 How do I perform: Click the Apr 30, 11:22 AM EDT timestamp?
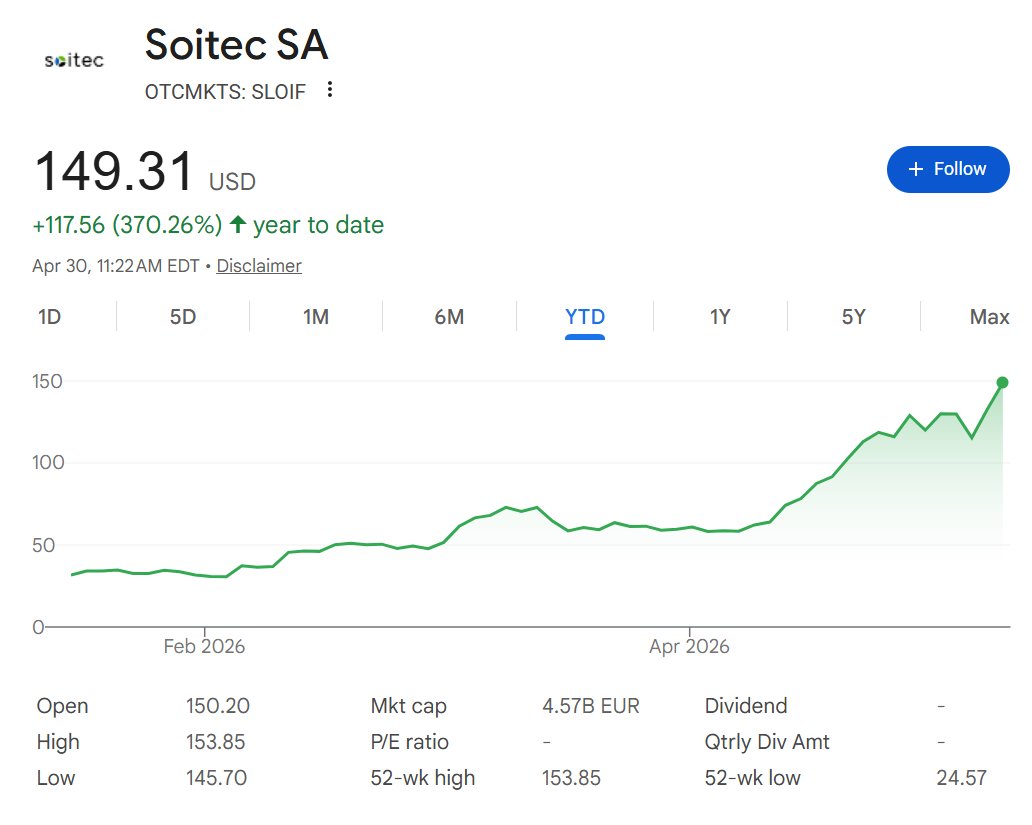116,266
